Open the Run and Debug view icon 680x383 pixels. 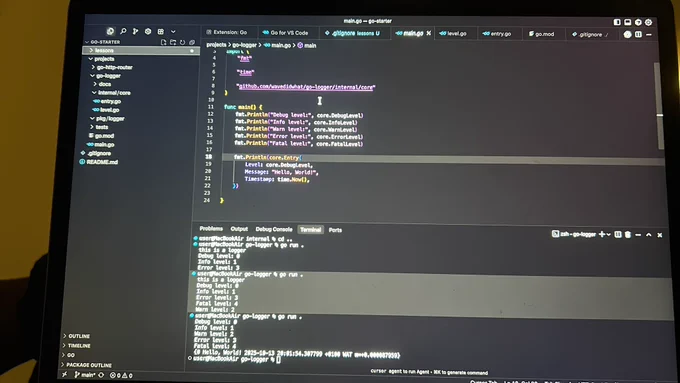pos(148,31)
